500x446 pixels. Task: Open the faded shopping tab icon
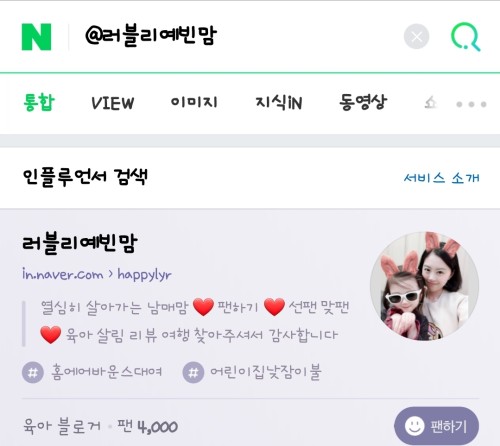(431, 103)
